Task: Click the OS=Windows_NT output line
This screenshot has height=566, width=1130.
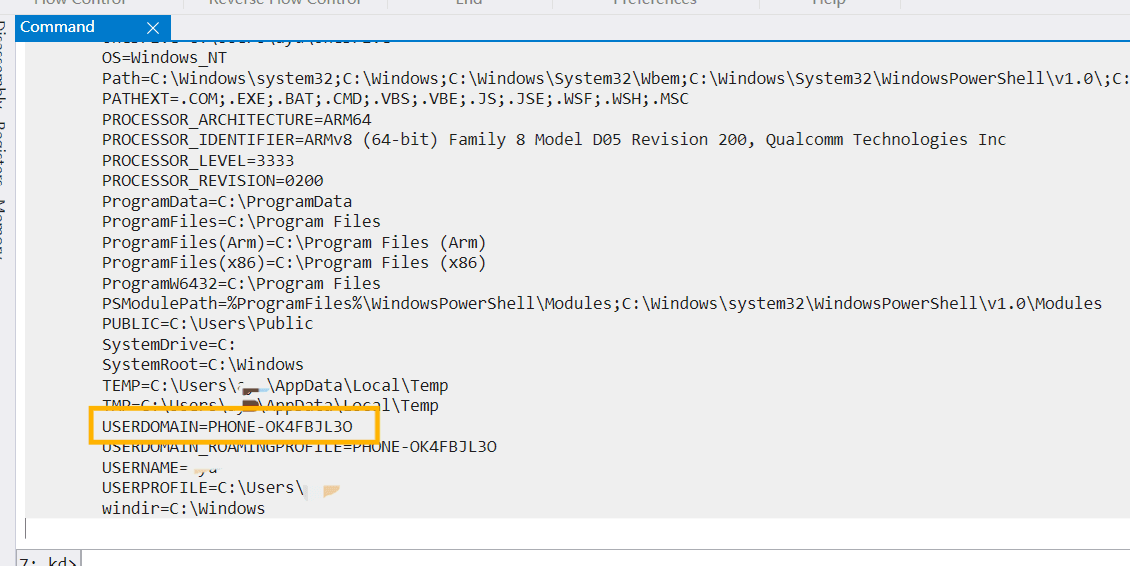Action: point(164,58)
